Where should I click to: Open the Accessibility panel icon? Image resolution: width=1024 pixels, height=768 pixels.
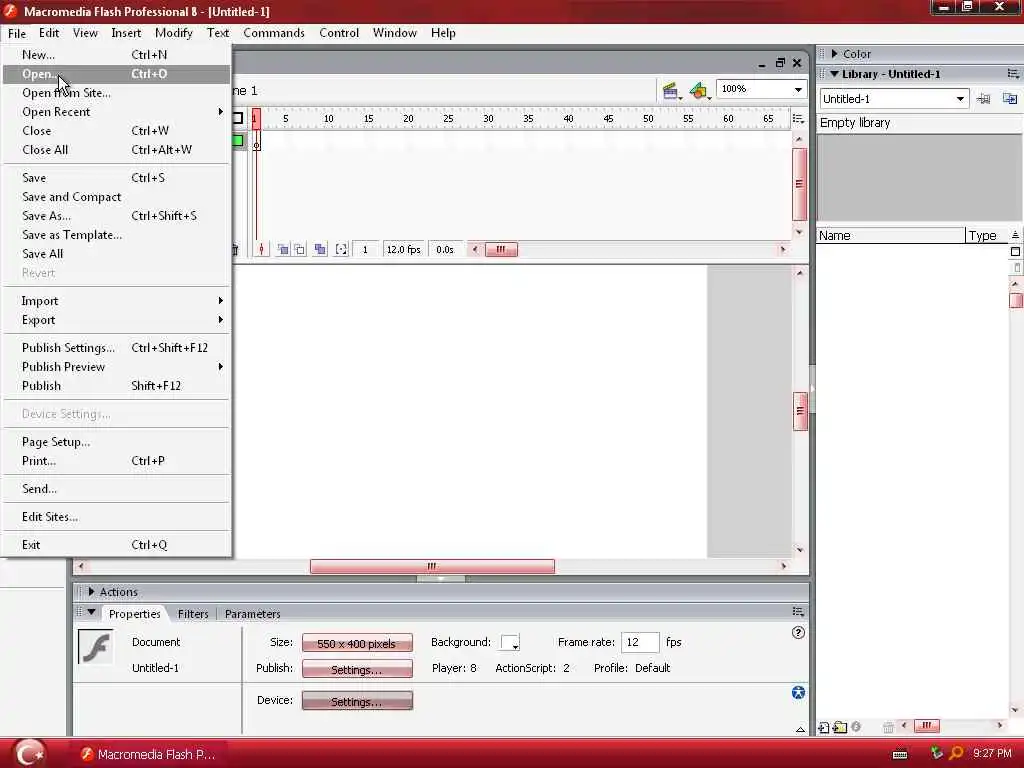click(798, 693)
